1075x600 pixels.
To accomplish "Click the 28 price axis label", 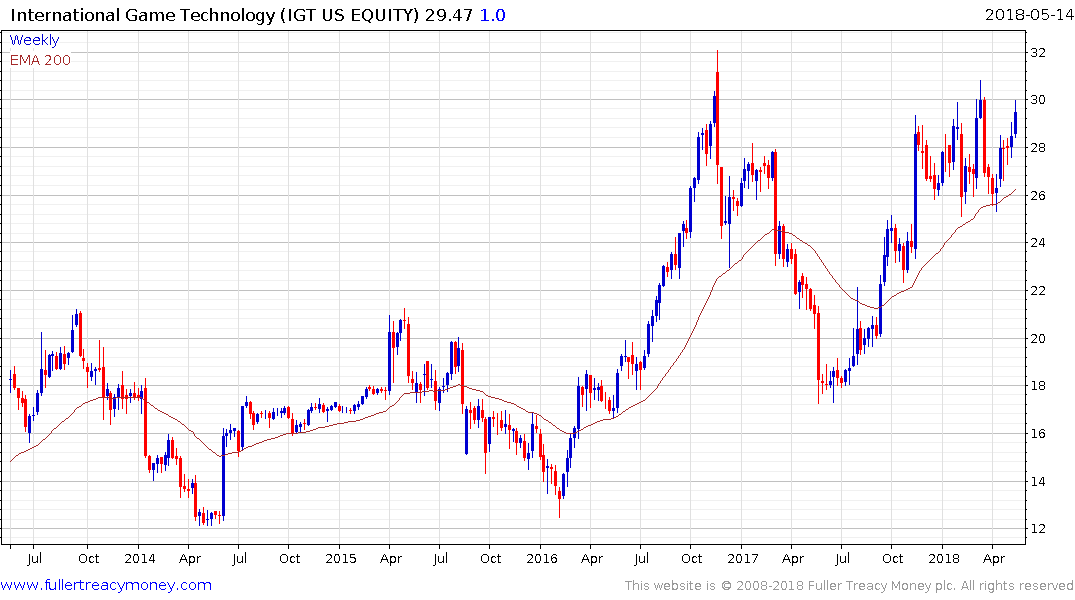I will click(1037, 148).
